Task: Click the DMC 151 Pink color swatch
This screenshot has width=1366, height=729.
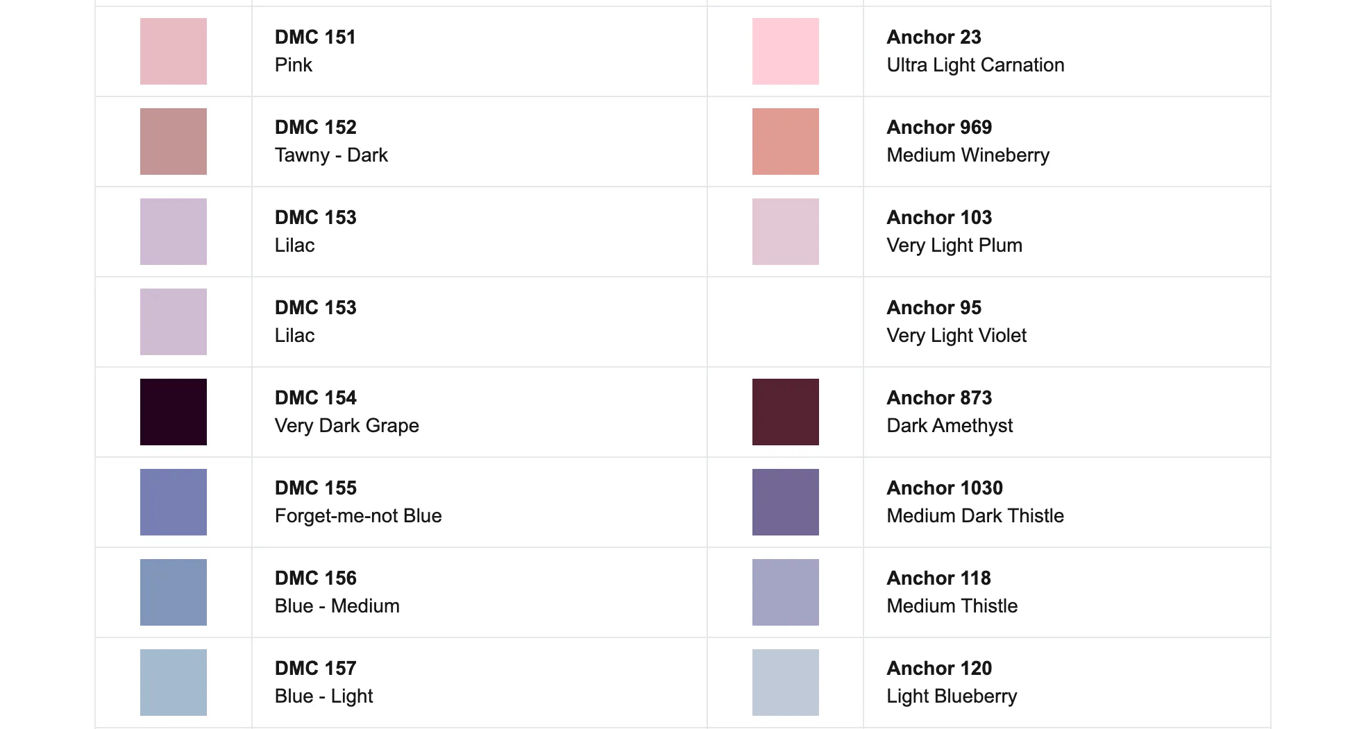Action: tap(173, 51)
